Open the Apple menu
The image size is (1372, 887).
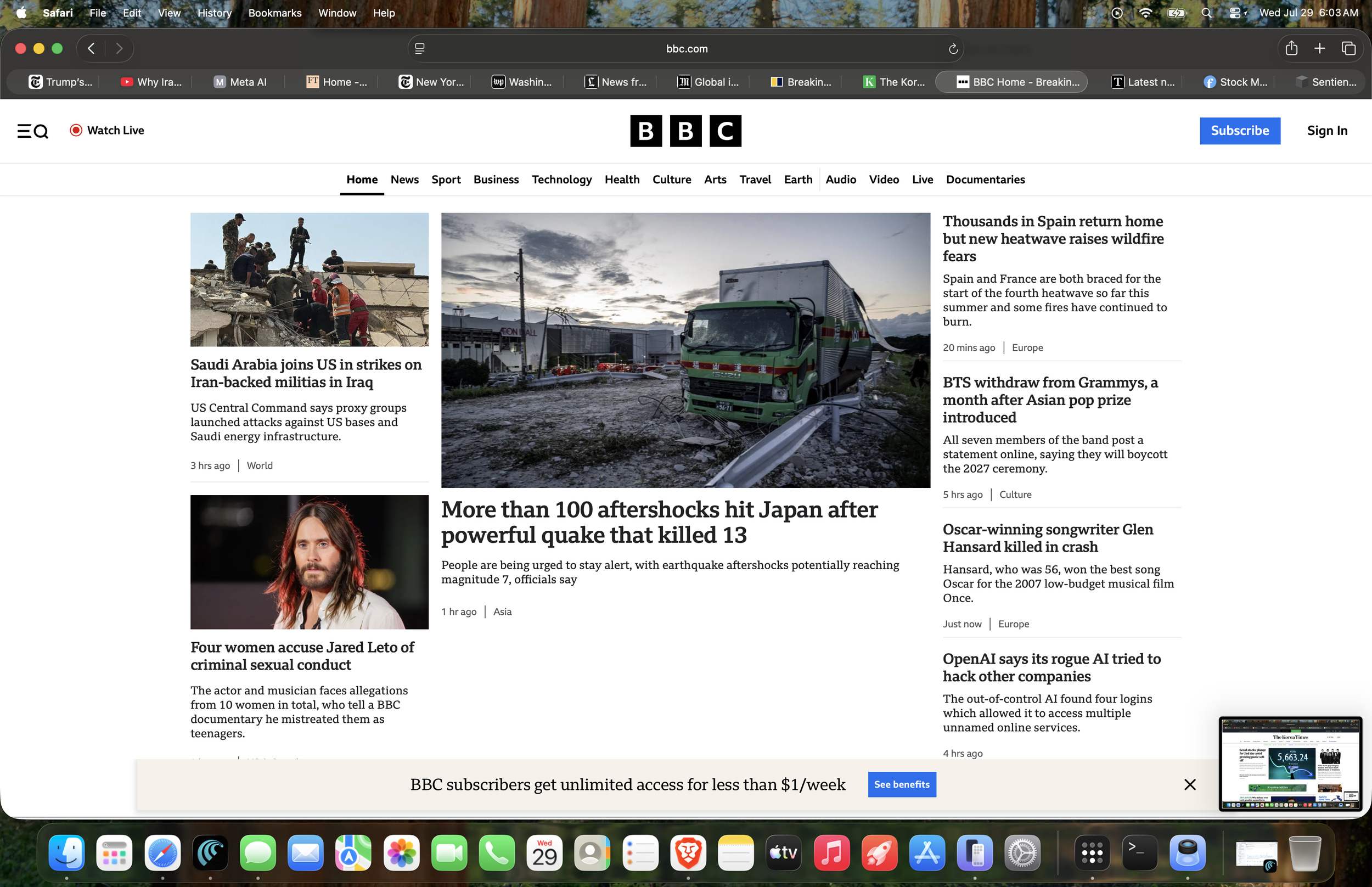(21, 13)
